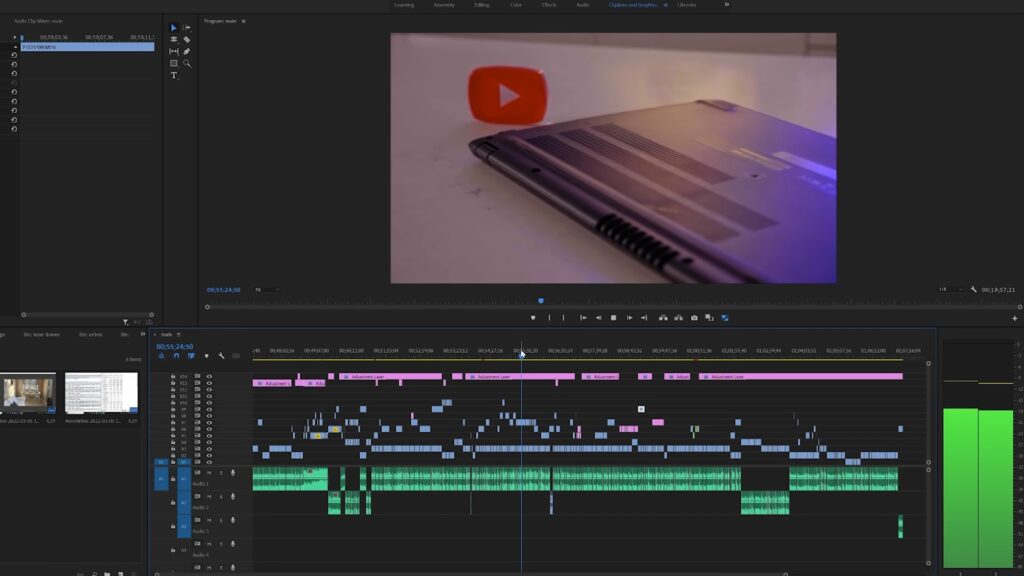
Task: Click Program monitor playhead marker
Action: [541, 301]
